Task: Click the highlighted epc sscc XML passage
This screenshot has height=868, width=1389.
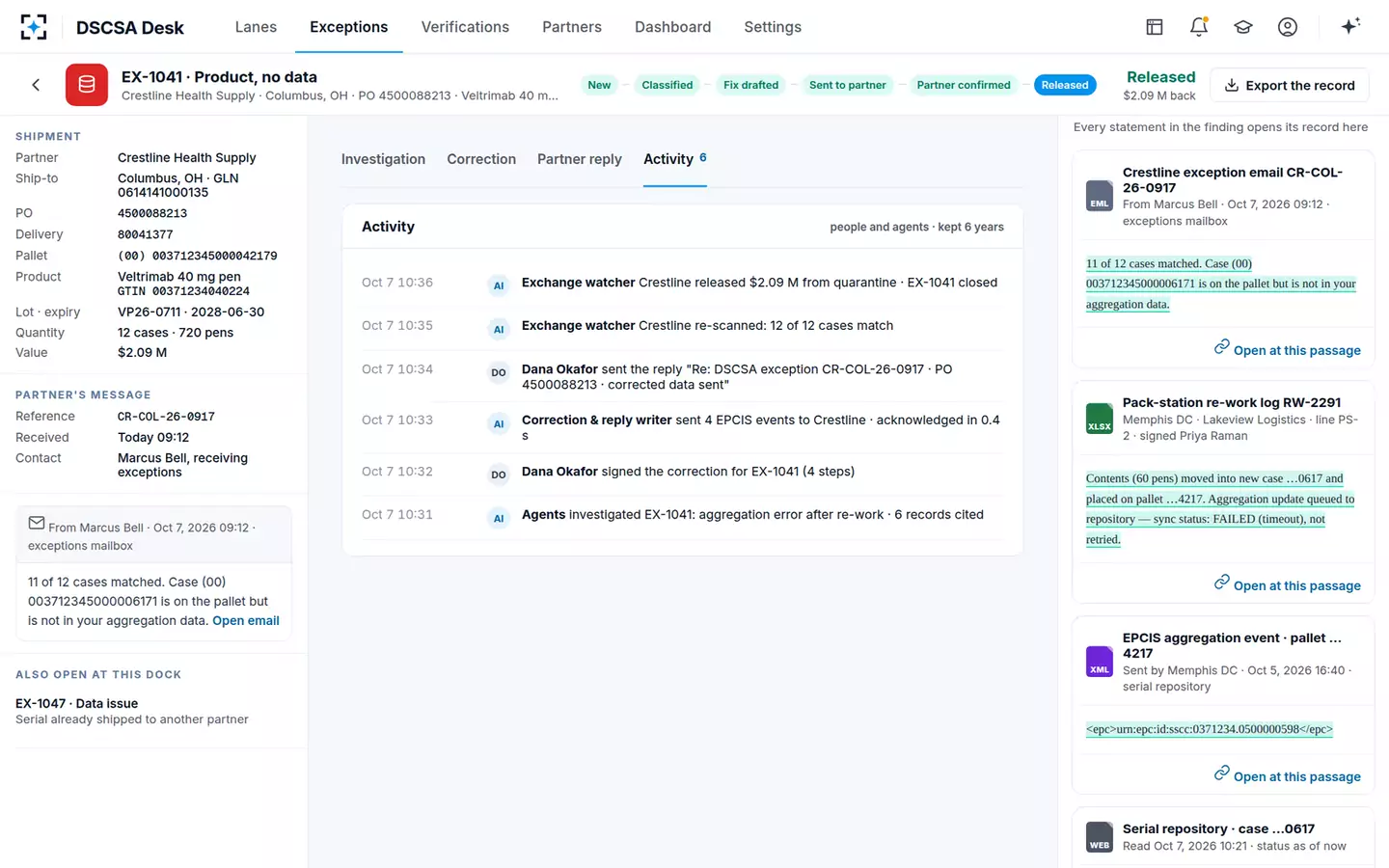Action: [x=1210, y=729]
